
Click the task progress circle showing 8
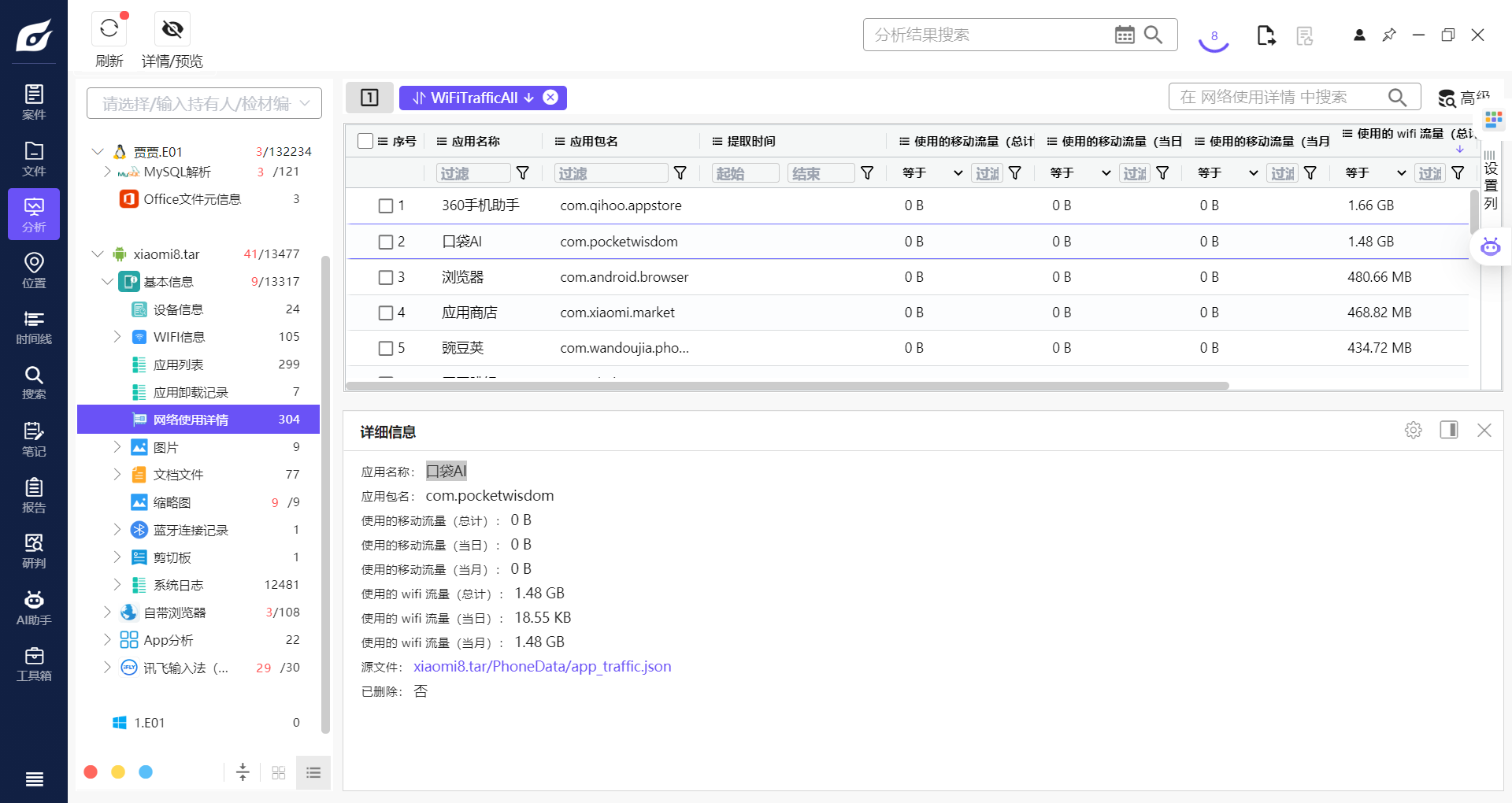[1214, 36]
